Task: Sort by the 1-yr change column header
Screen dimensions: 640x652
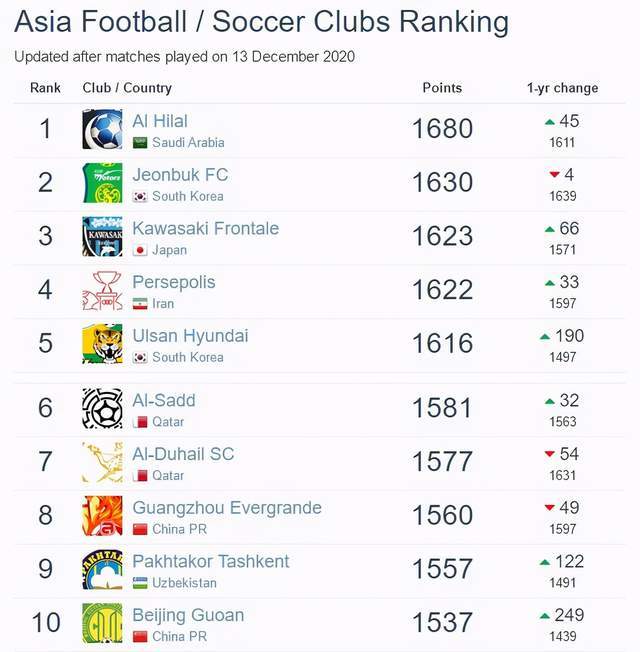Action: pyautogui.click(x=562, y=88)
